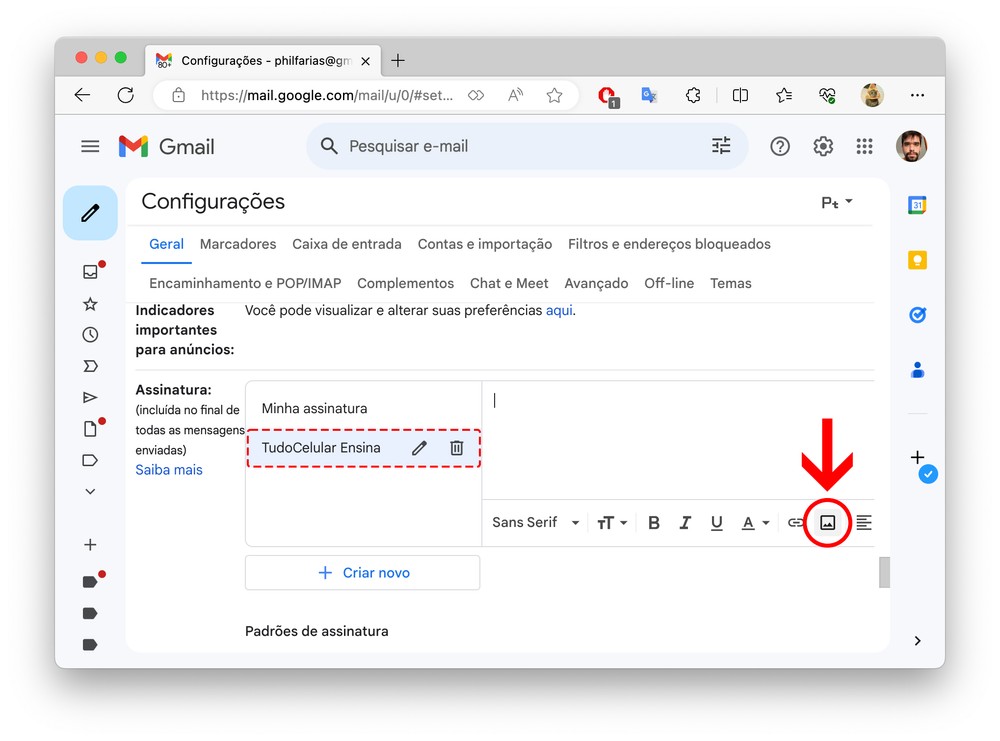Reload page with browser refresh icon
1000x741 pixels.
click(x=126, y=96)
